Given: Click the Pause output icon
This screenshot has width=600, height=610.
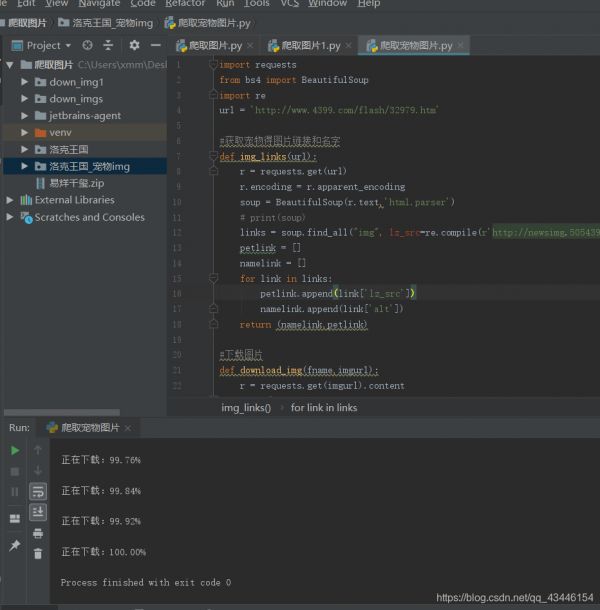Looking at the screenshot, I should click(15, 492).
